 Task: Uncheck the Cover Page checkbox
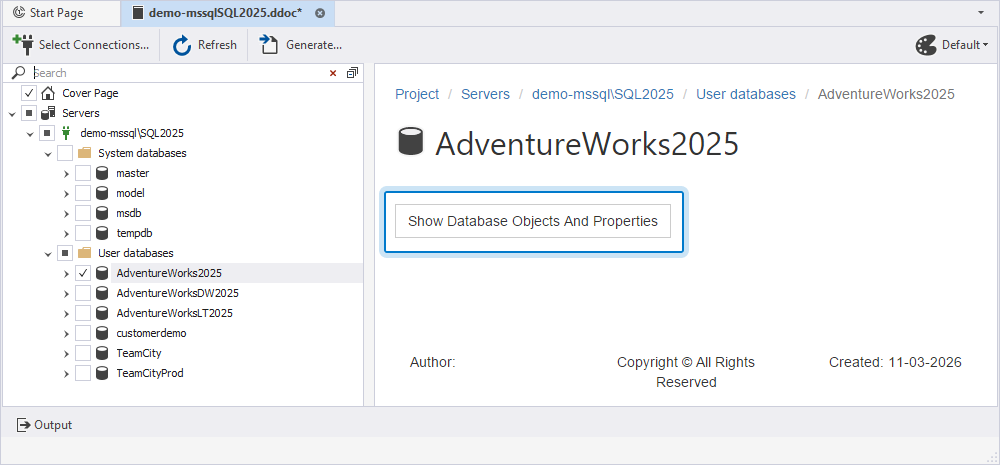pyautogui.click(x=29, y=93)
